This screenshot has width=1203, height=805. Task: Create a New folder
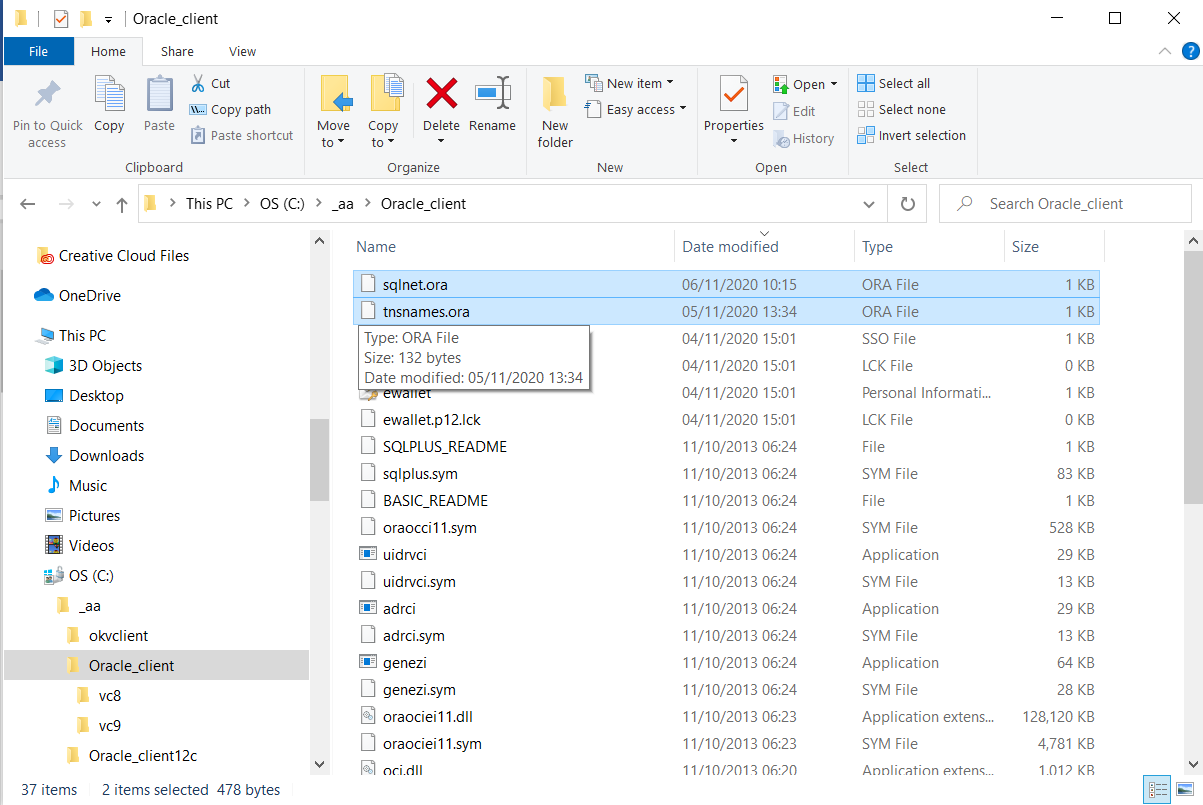click(555, 112)
